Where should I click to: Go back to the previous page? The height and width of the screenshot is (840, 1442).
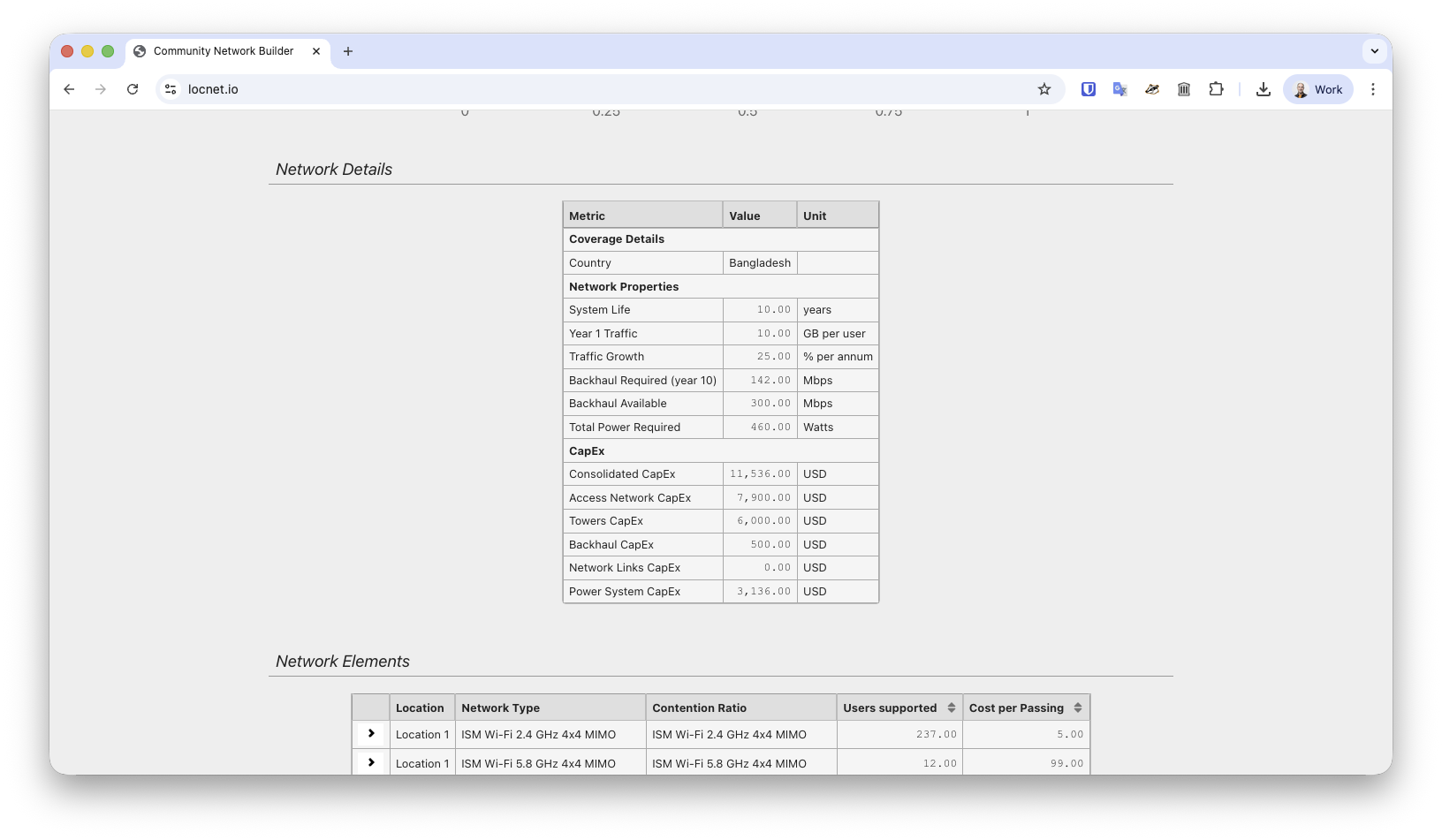coord(69,89)
